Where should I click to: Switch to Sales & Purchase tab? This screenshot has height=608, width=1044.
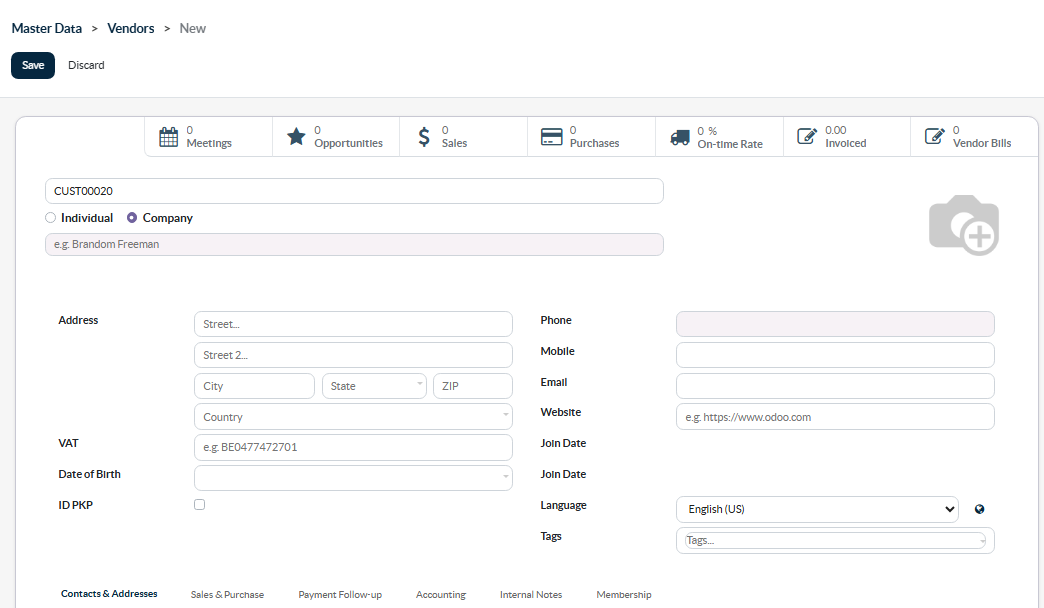[x=227, y=595]
